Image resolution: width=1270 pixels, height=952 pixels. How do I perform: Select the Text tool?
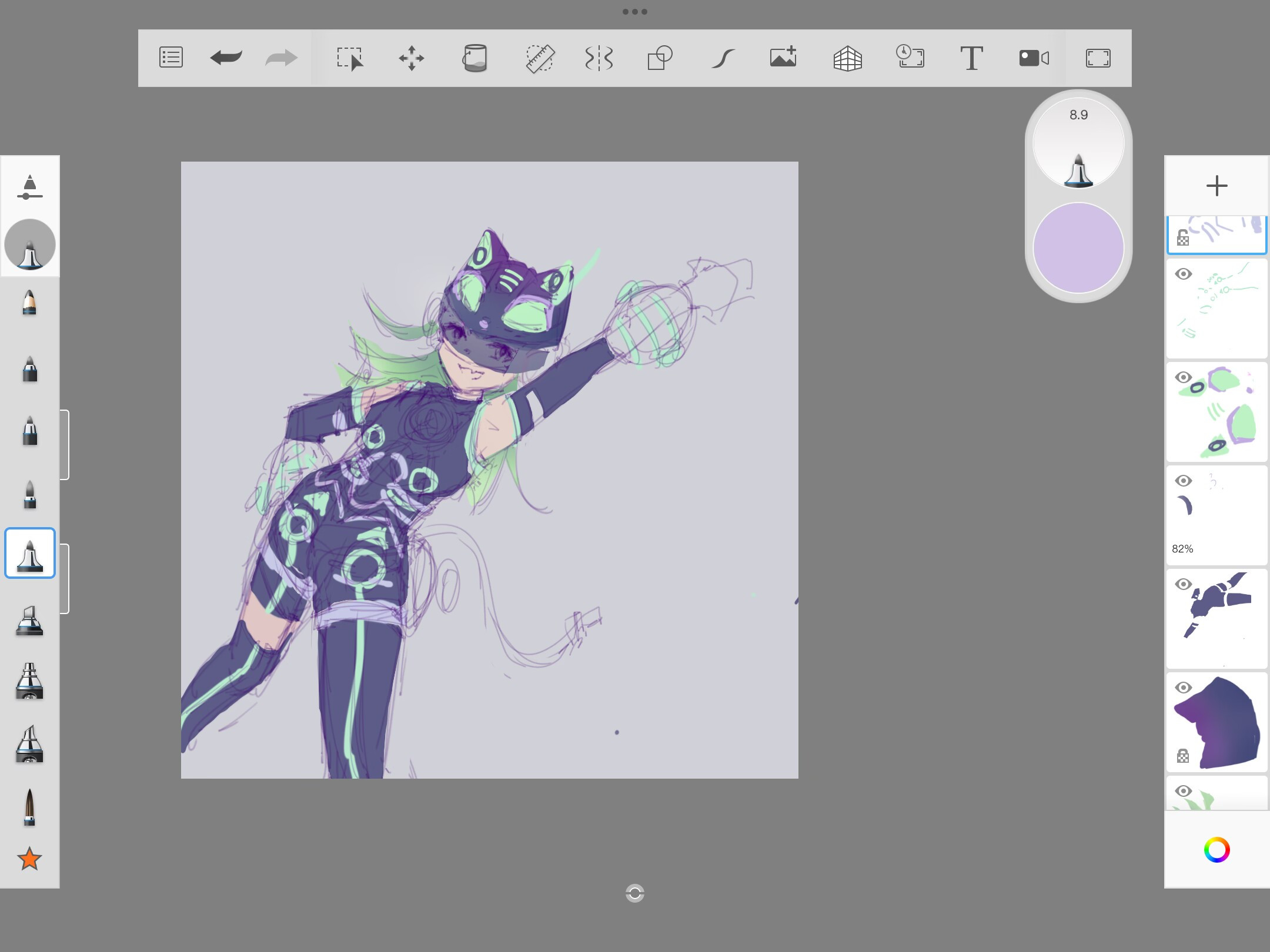point(971,58)
